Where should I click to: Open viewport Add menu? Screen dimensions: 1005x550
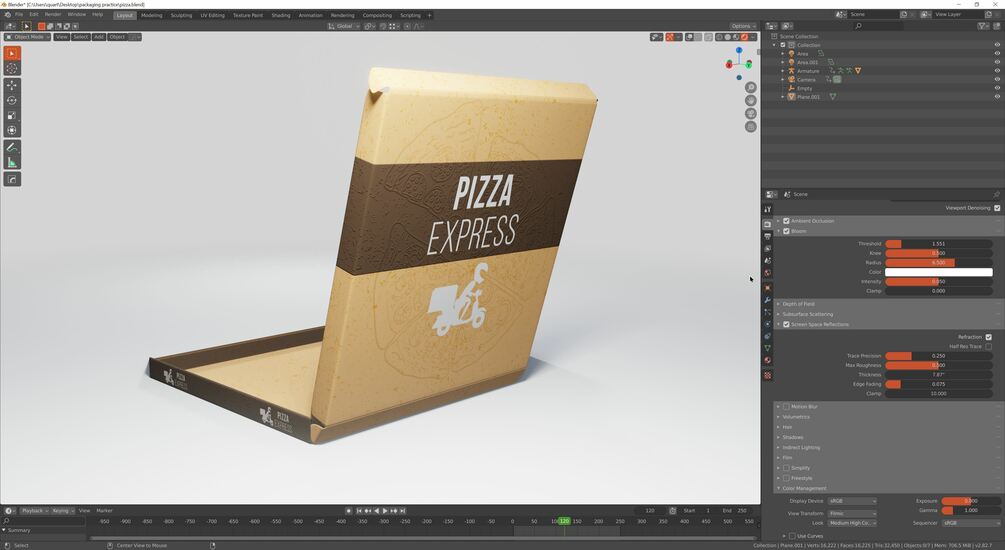coord(99,37)
